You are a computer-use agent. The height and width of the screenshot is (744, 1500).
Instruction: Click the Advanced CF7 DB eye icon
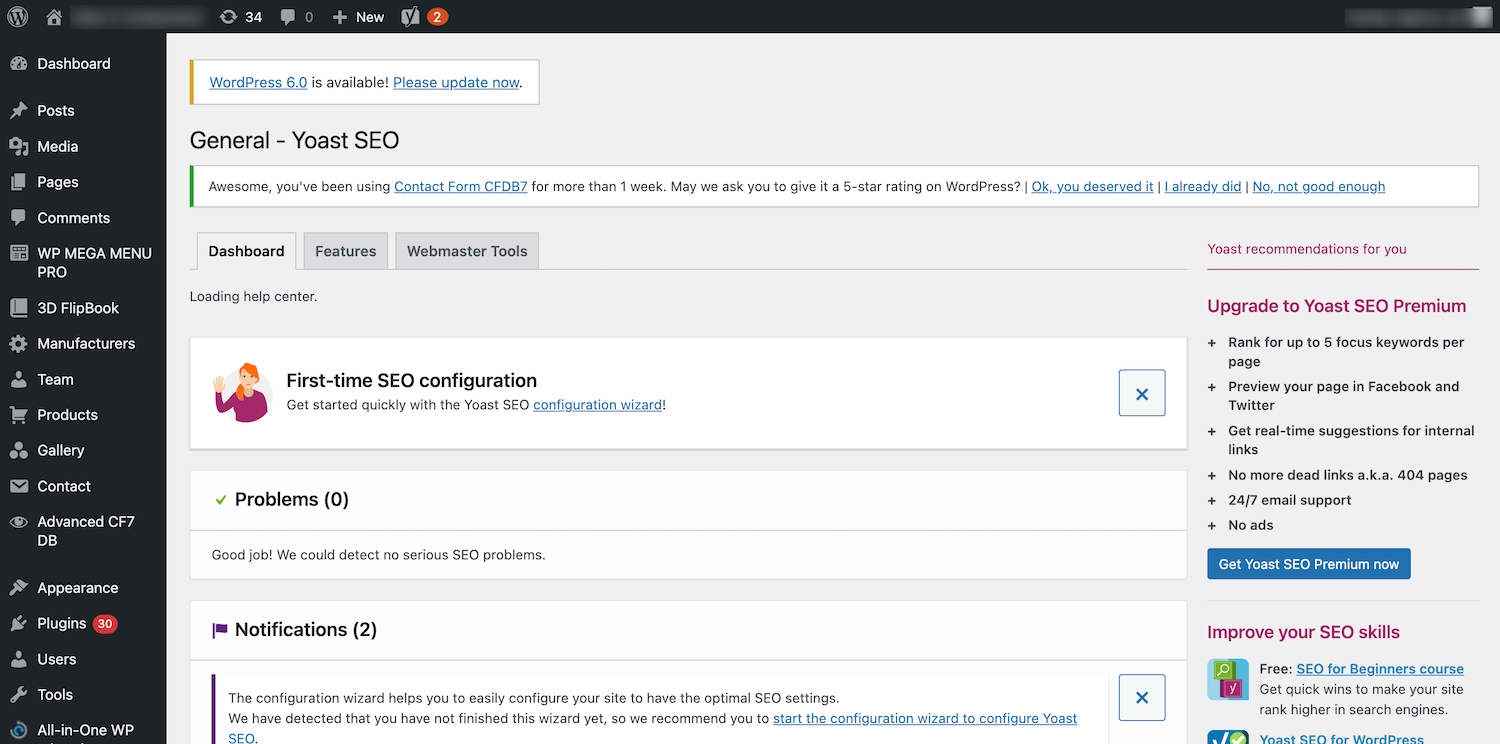click(x=18, y=522)
